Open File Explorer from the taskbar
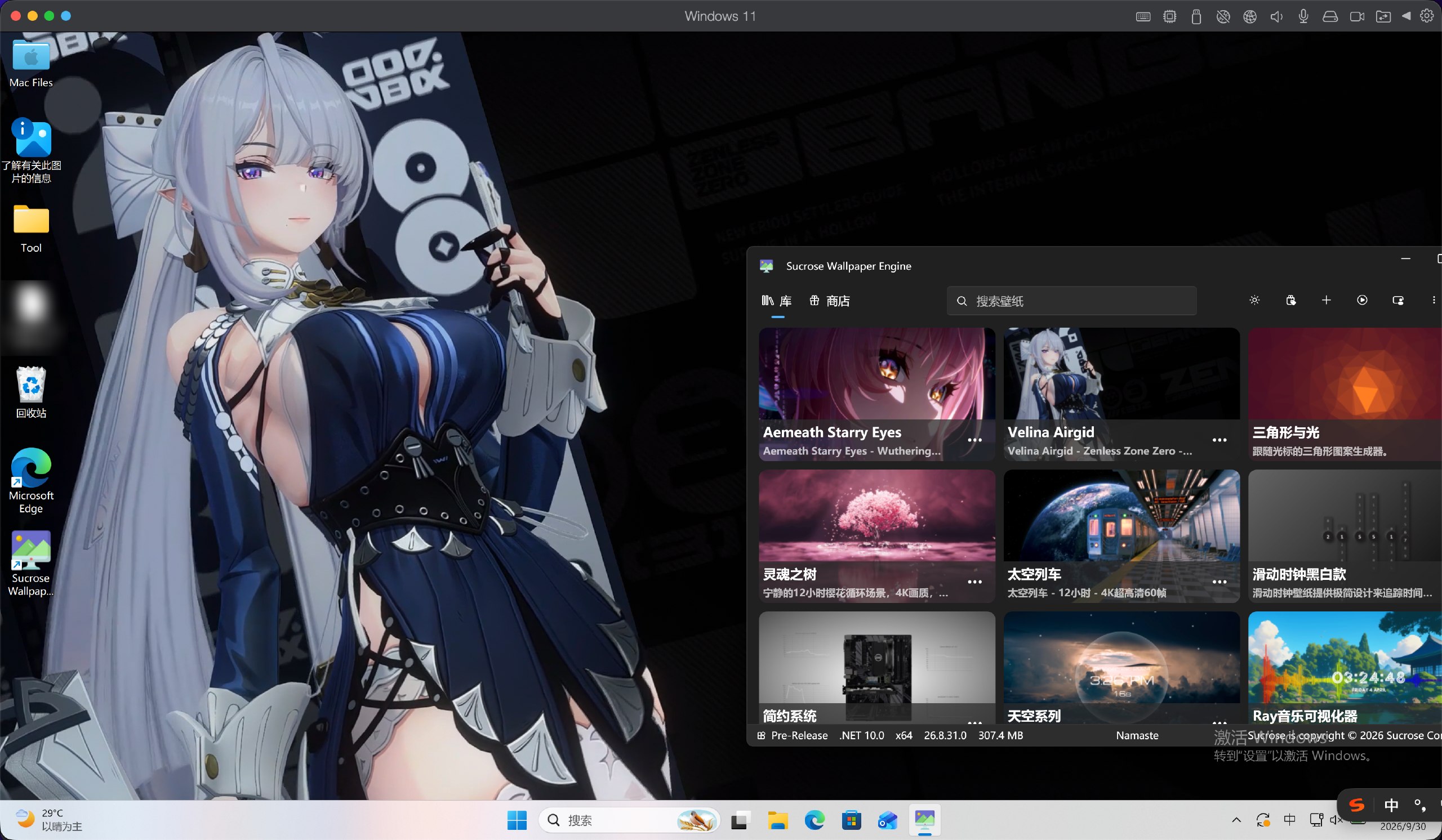 pyautogui.click(x=778, y=820)
